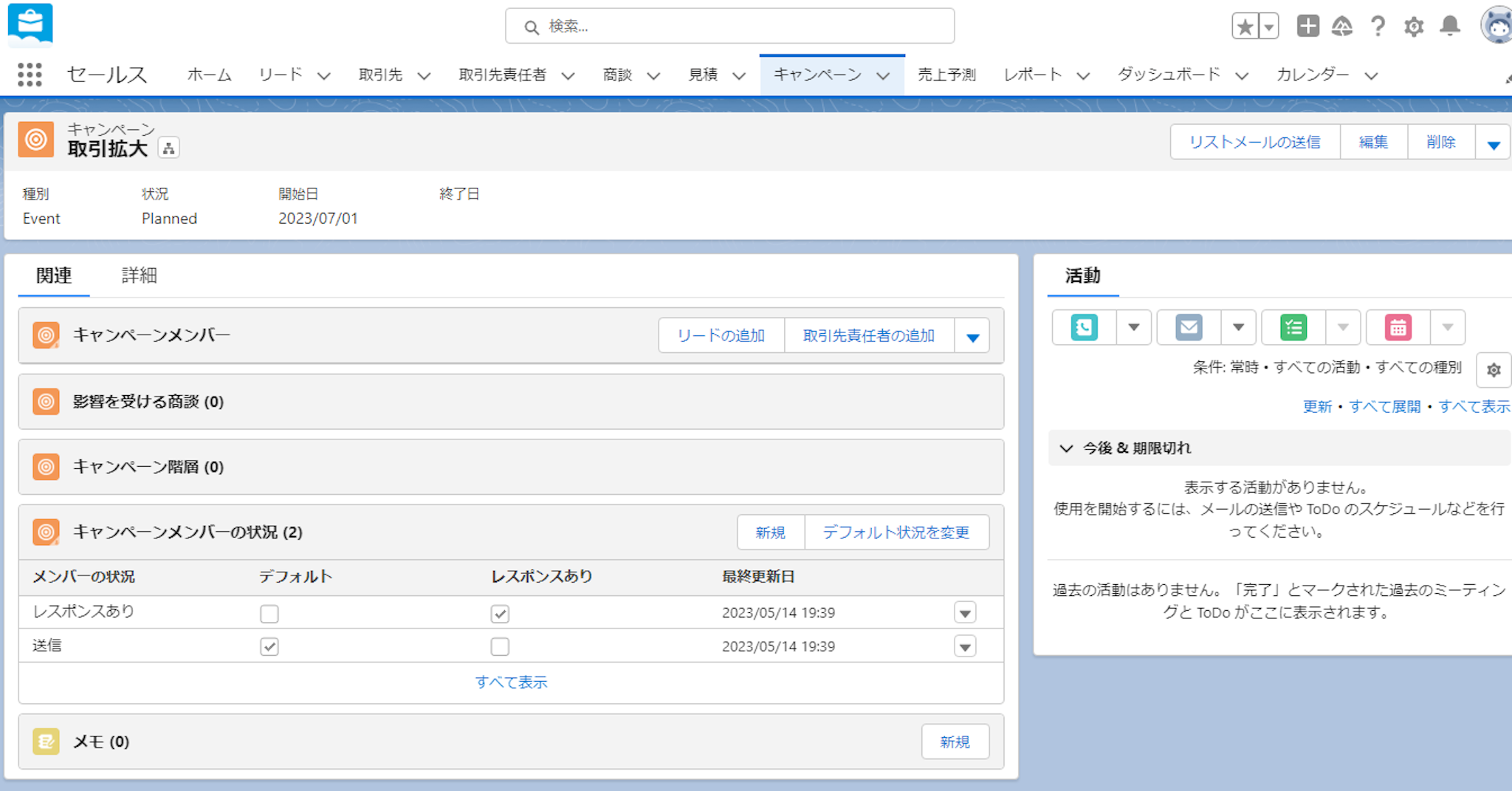Toggle デフォルト checkbox in 送信 row

pyautogui.click(x=269, y=647)
